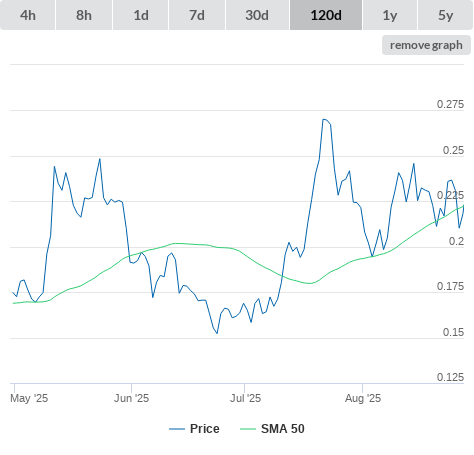Click the blue Price legend line marker
The height and width of the screenshot is (455, 474).
(177, 429)
